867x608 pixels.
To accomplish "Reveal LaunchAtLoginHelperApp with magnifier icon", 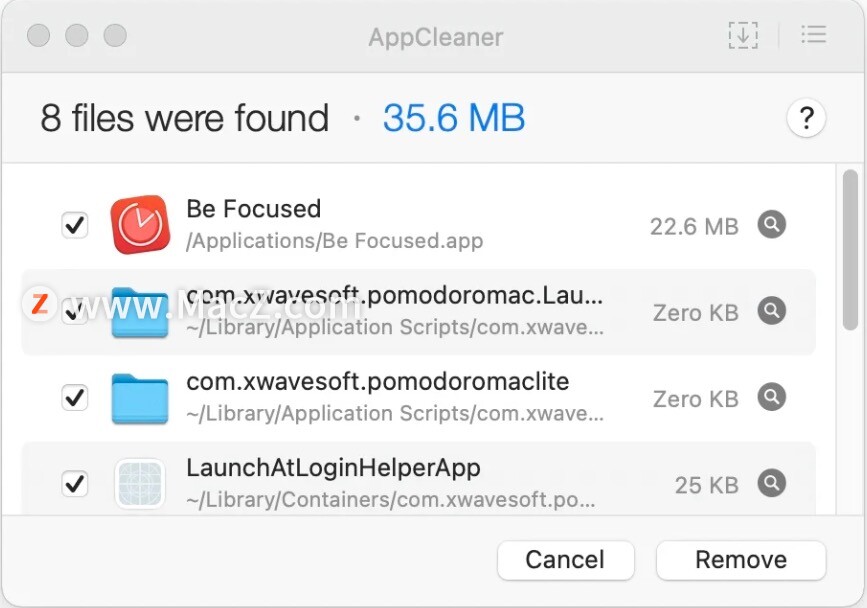I will coord(771,484).
